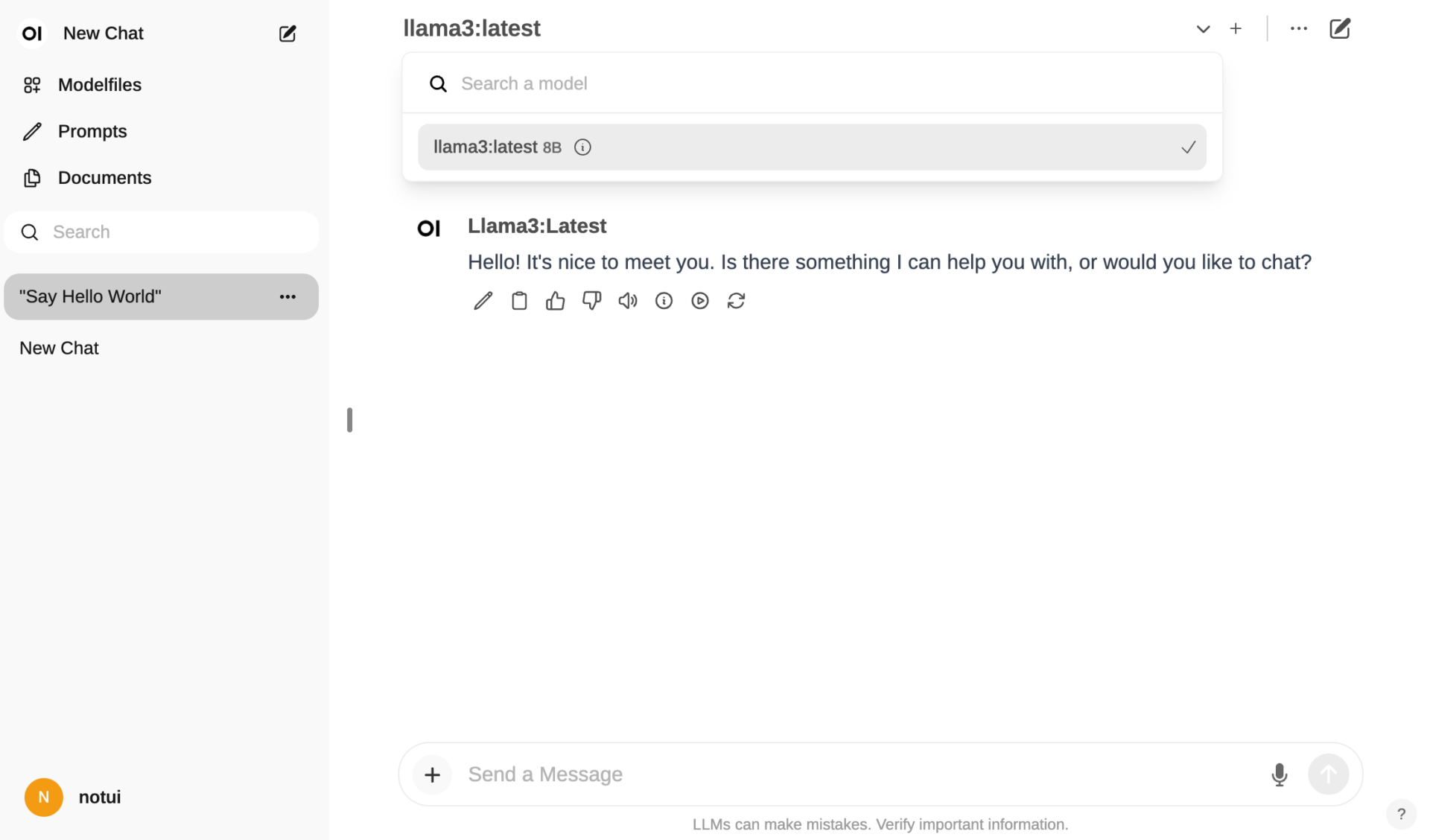This screenshot has width=1430, height=840.
Task: Open the notui user profile menu
Action: click(73, 798)
